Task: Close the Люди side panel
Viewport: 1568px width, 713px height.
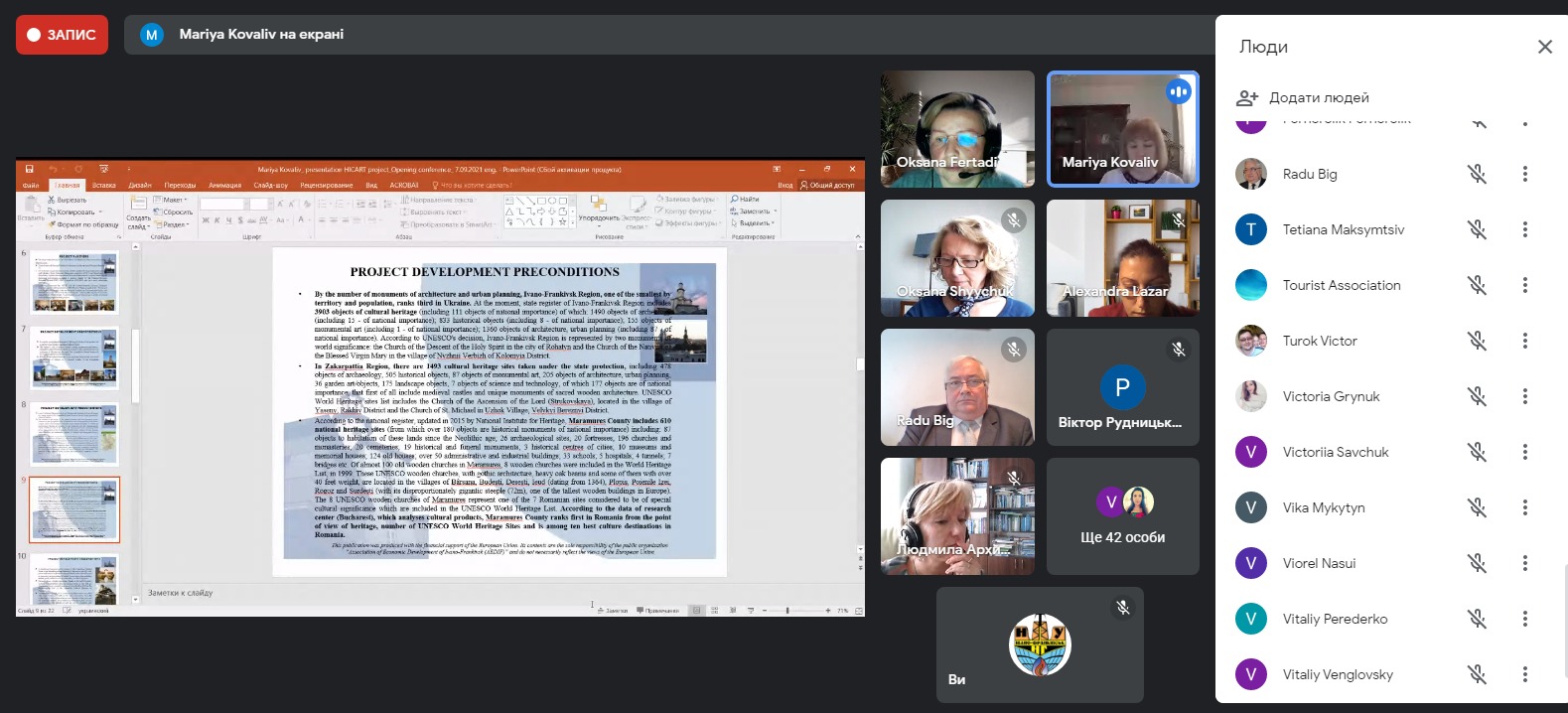Action: 1544,47
